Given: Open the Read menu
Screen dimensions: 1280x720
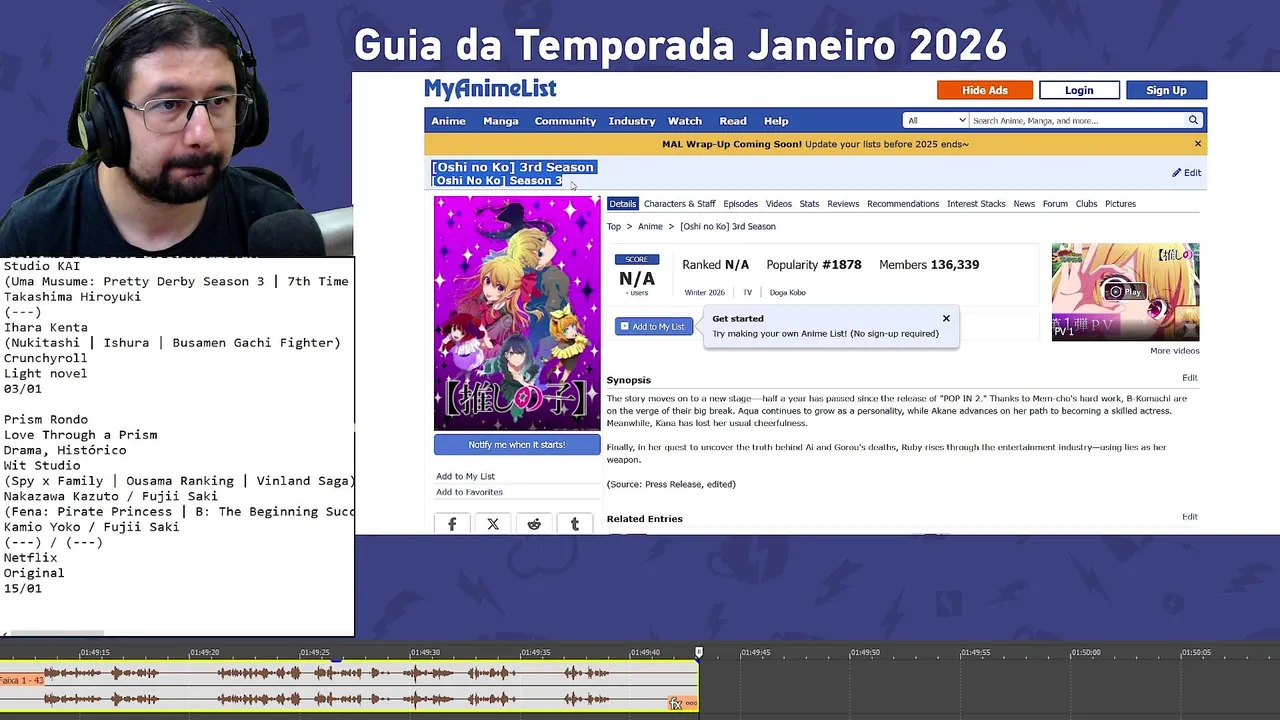Looking at the screenshot, I should pyautogui.click(x=733, y=121).
